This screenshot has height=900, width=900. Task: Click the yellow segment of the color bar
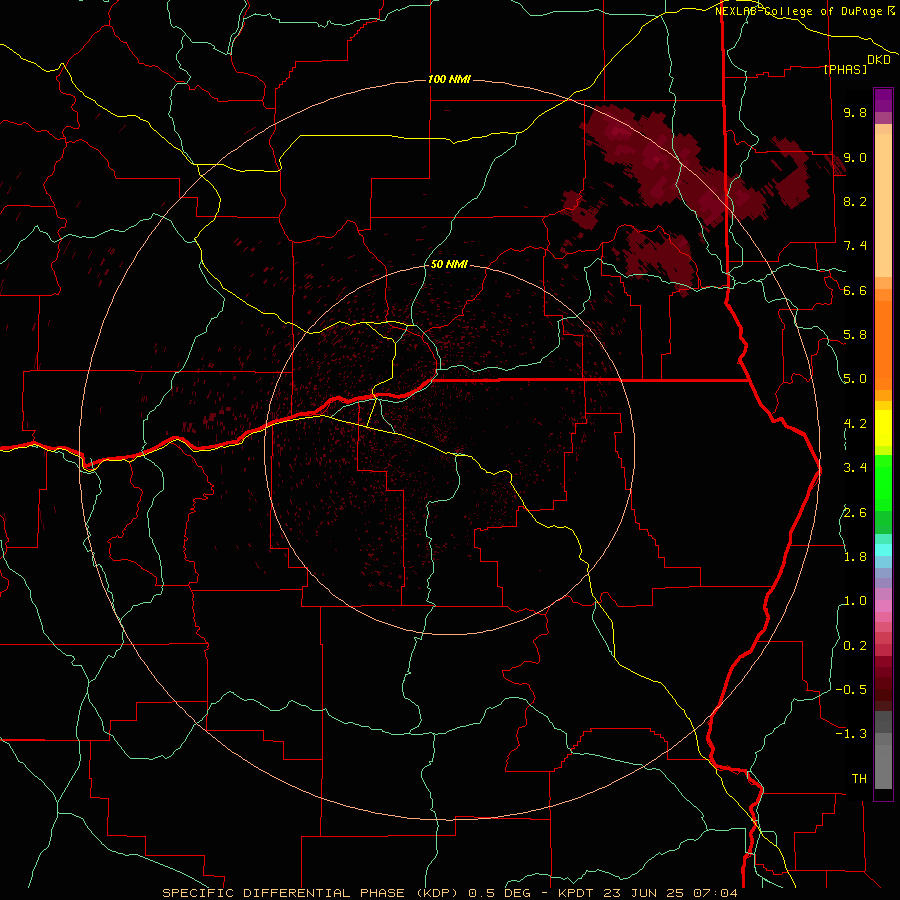[883, 428]
